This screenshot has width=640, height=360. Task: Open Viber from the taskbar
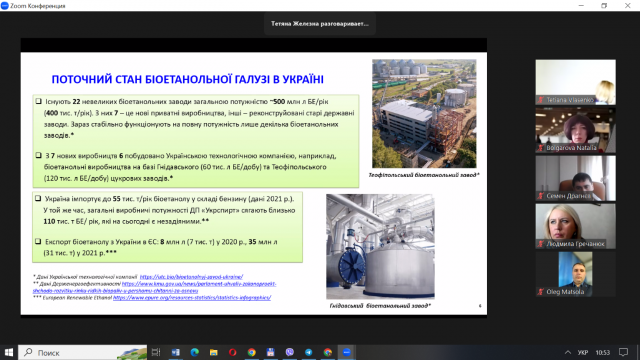pyautogui.click(x=290, y=352)
